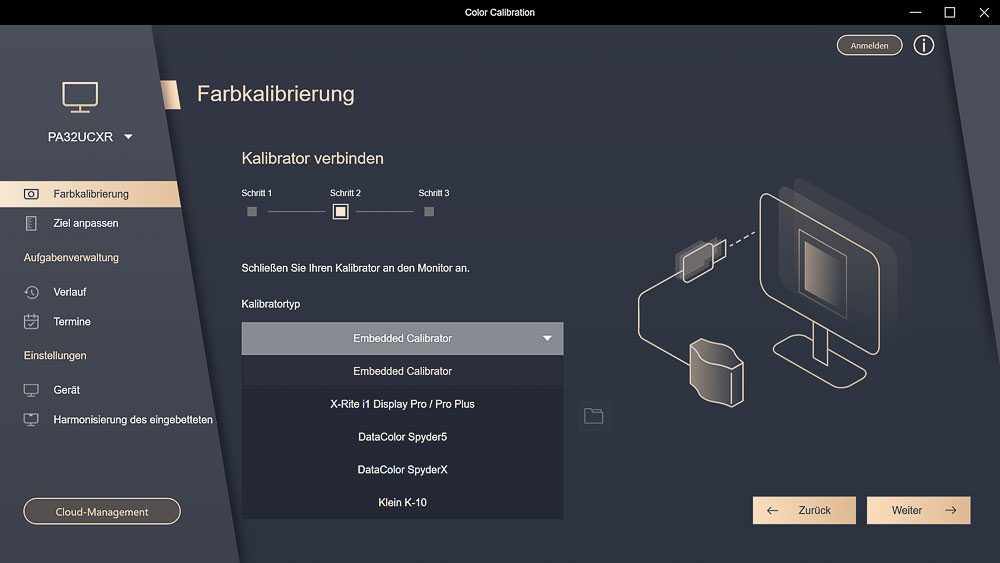Click the Cloud-Management button
Image resolution: width=1000 pixels, height=563 pixels.
pos(102,511)
